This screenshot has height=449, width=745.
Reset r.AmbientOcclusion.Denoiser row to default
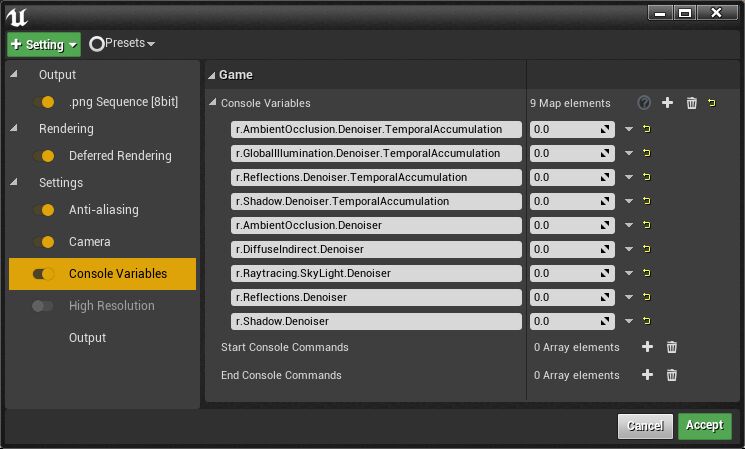[x=647, y=225]
